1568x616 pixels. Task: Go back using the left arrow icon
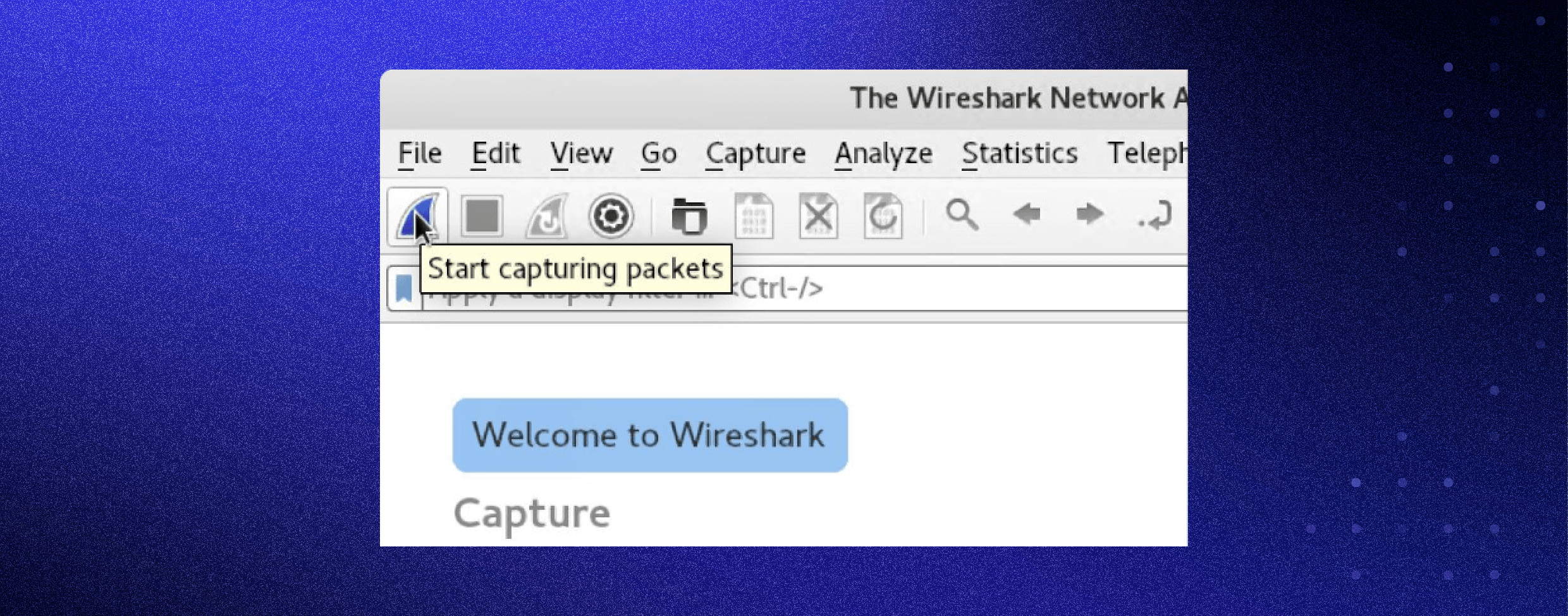coord(1026,214)
